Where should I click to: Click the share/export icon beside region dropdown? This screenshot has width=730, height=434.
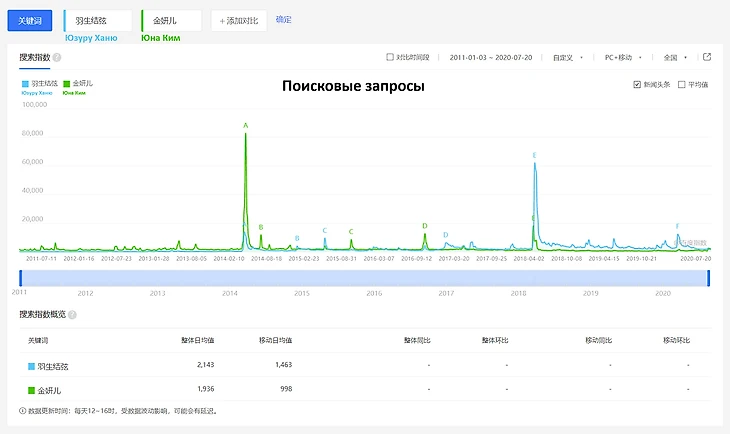pyautogui.click(x=707, y=57)
